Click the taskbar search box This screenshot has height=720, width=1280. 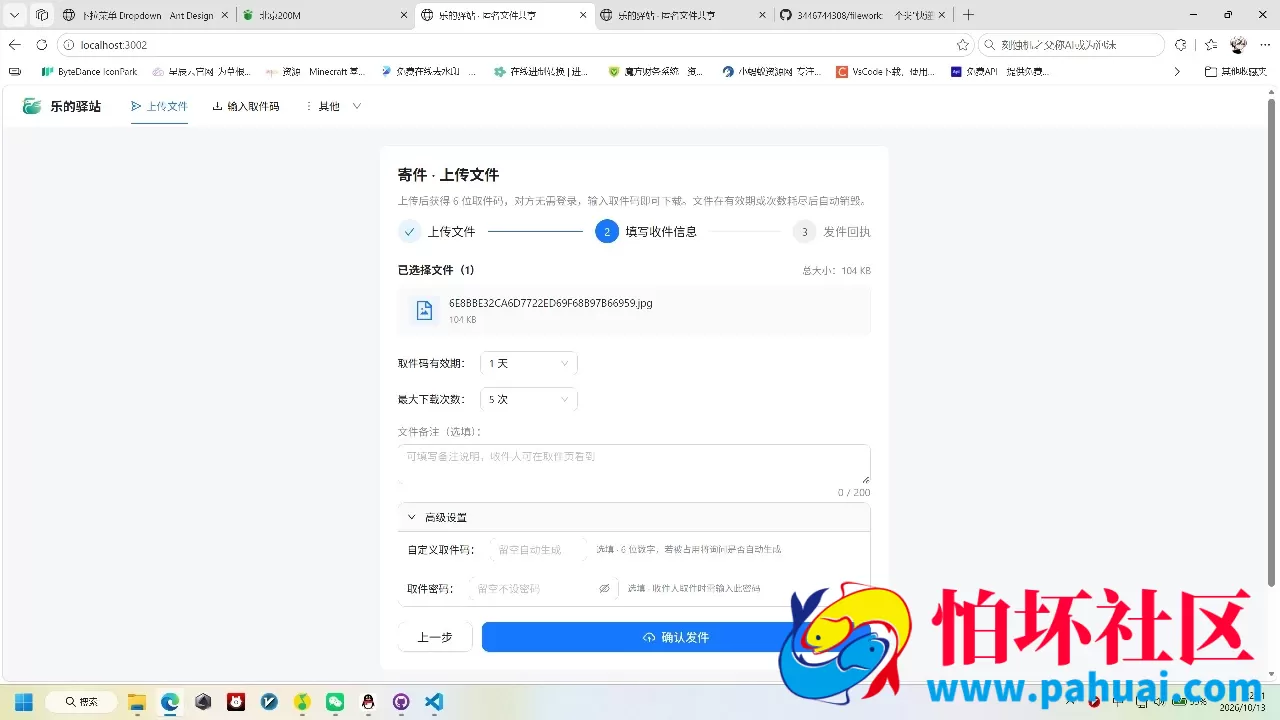(x=82, y=702)
